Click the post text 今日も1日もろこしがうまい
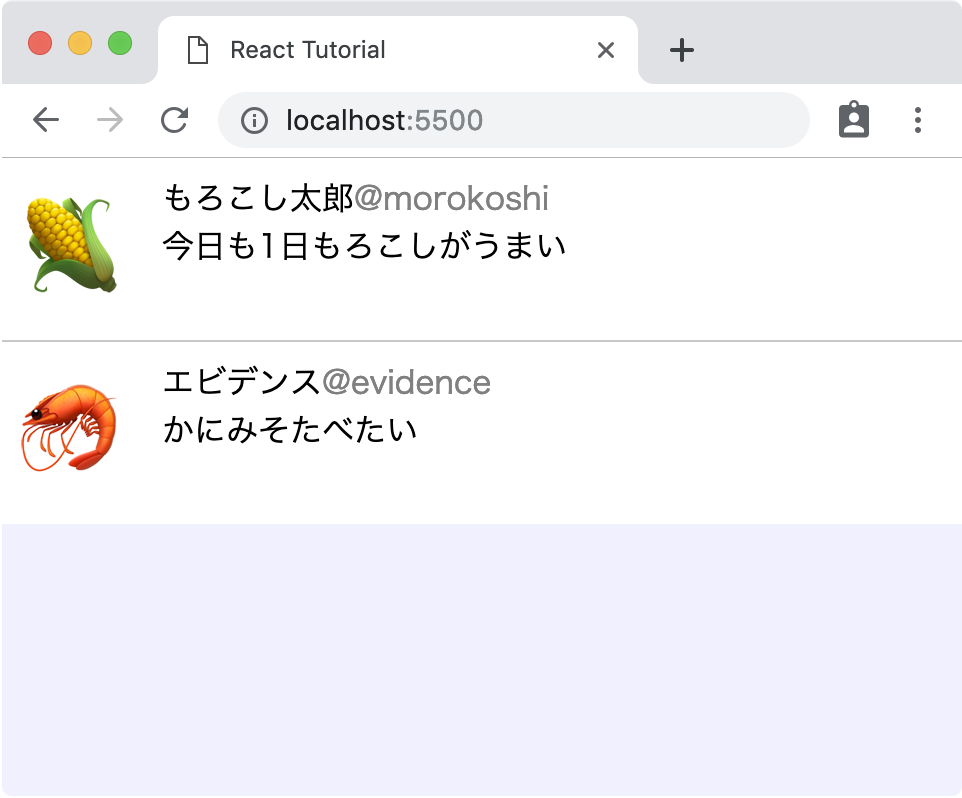This screenshot has width=962, height=798. point(364,246)
